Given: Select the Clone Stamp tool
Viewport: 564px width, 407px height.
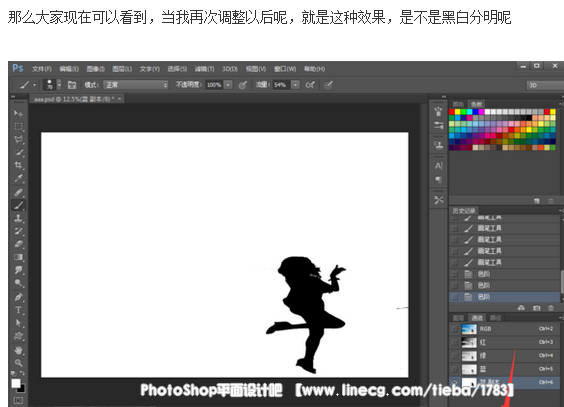Looking at the screenshot, I should [18, 218].
